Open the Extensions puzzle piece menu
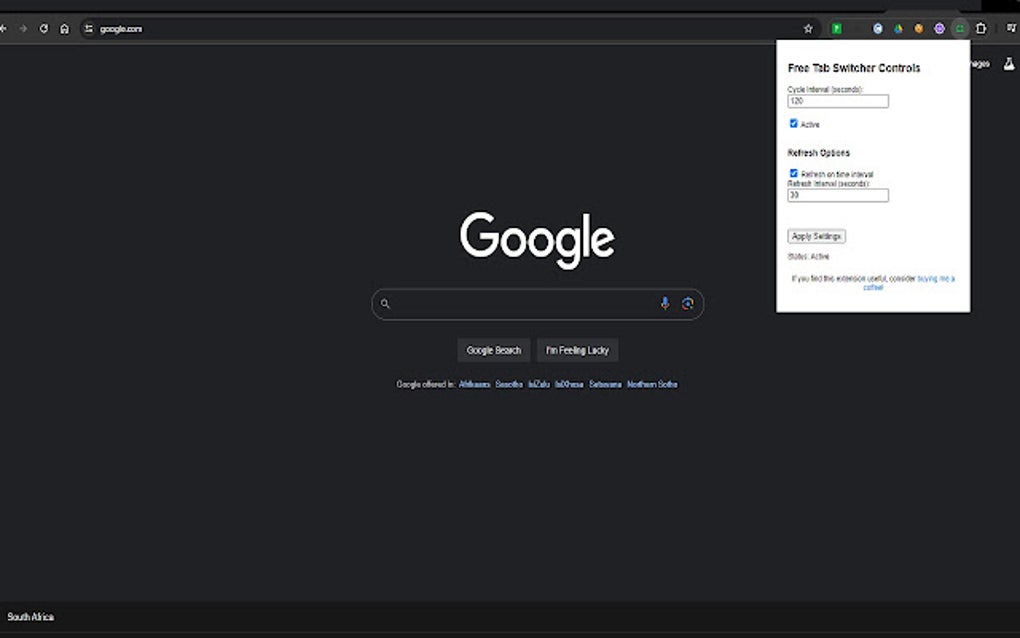 pyautogui.click(x=981, y=28)
